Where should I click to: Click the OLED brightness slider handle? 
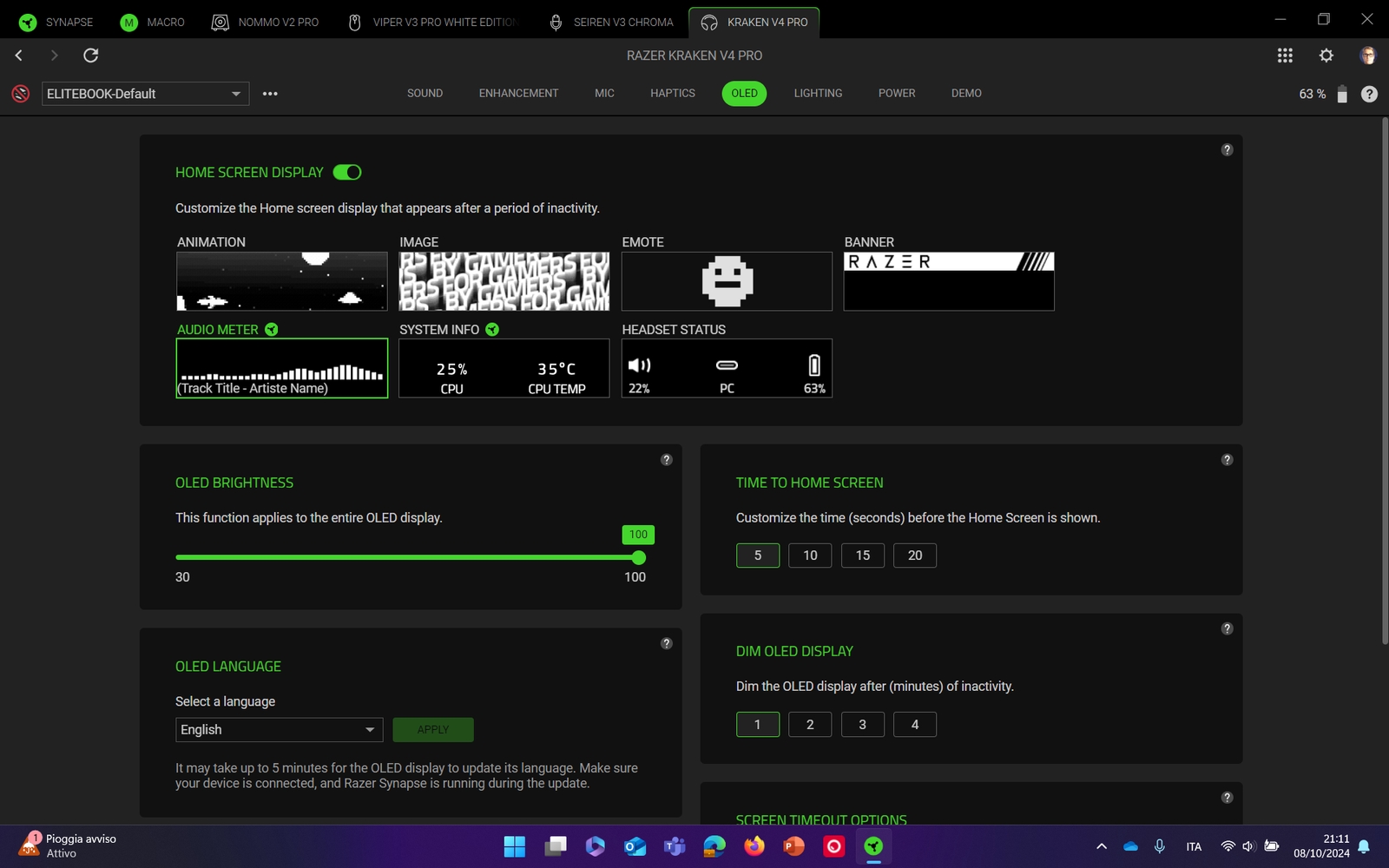[x=639, y=557]
